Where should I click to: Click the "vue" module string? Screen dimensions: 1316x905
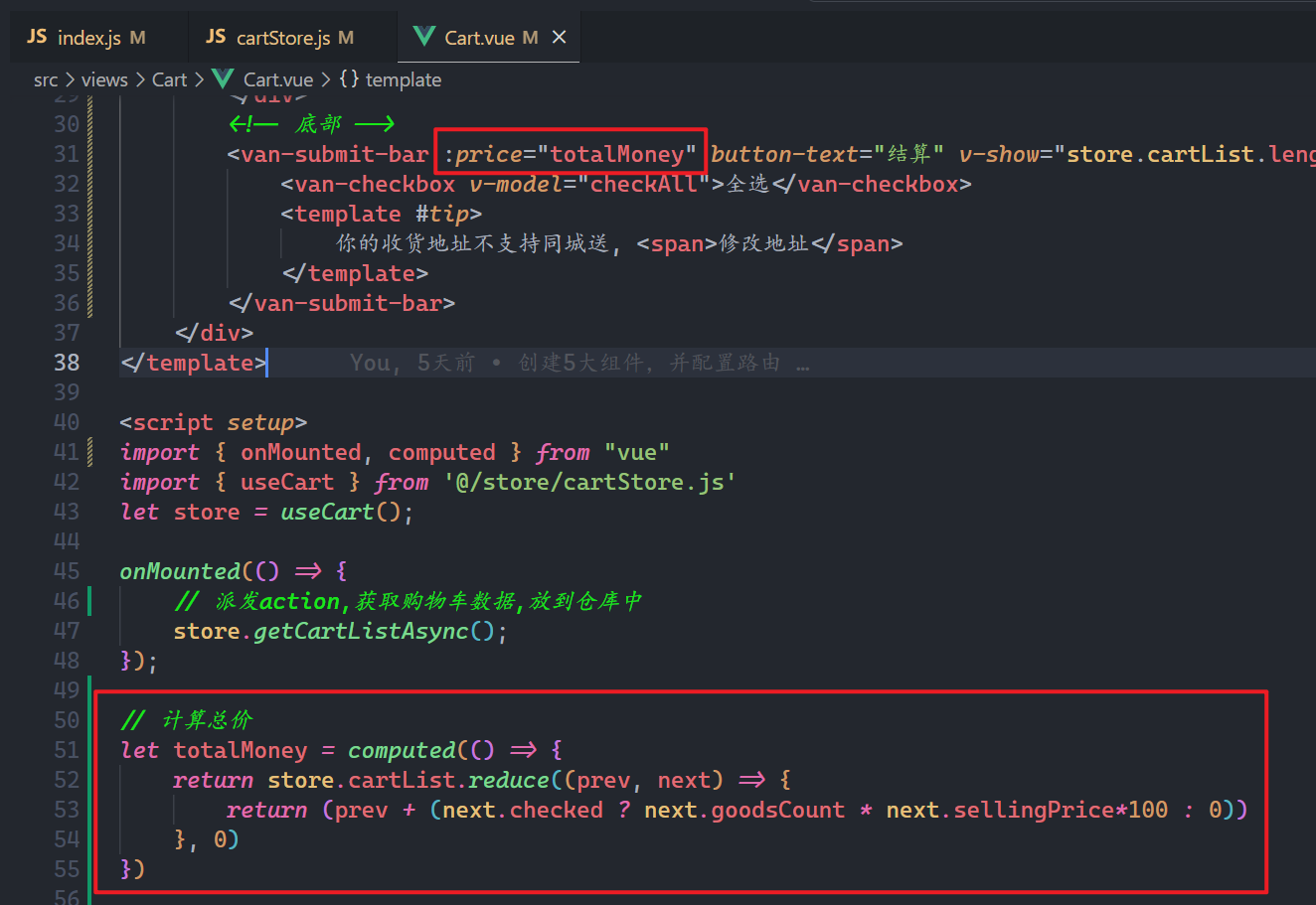tap(637, 452)
